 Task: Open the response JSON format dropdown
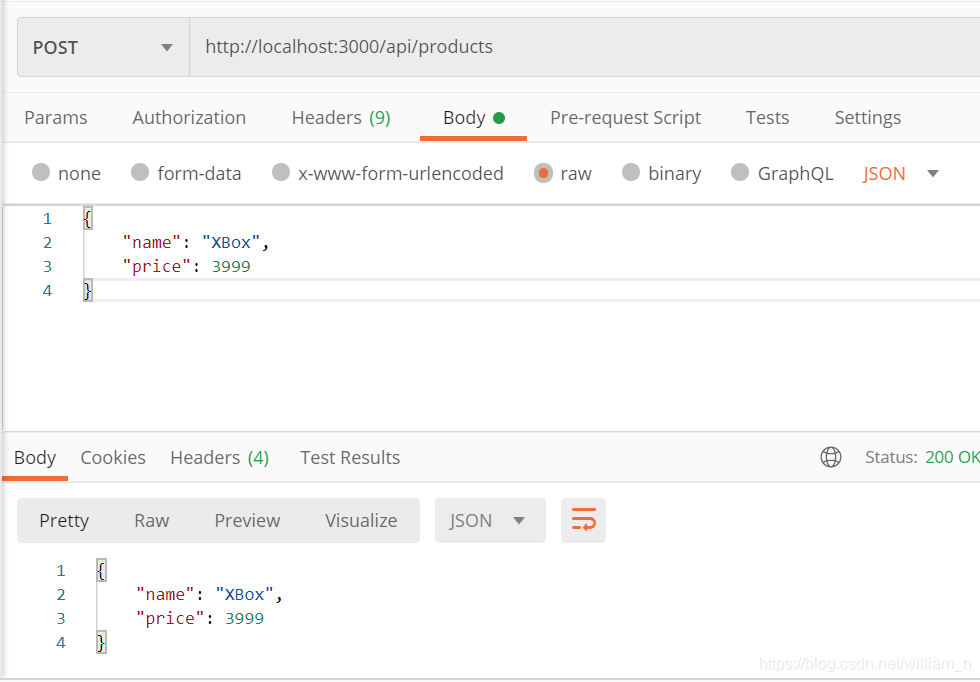point(490,521)
